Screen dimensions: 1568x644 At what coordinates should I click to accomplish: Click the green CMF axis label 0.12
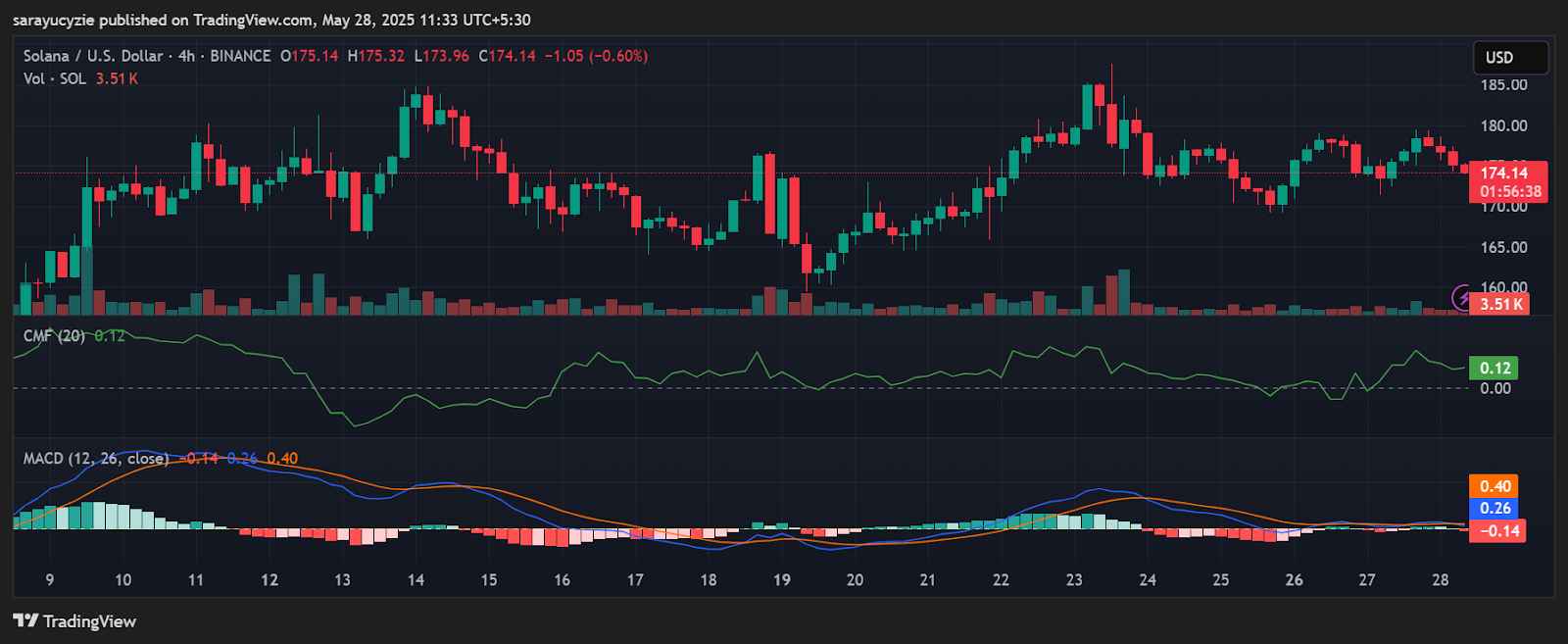click(1494, 368)
